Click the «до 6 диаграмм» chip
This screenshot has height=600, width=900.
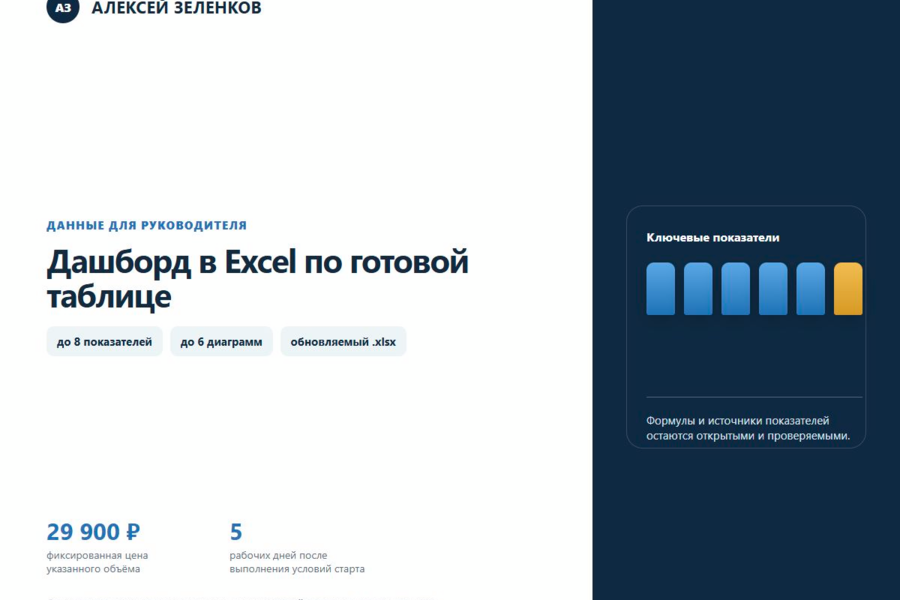[x=222, y=342]
